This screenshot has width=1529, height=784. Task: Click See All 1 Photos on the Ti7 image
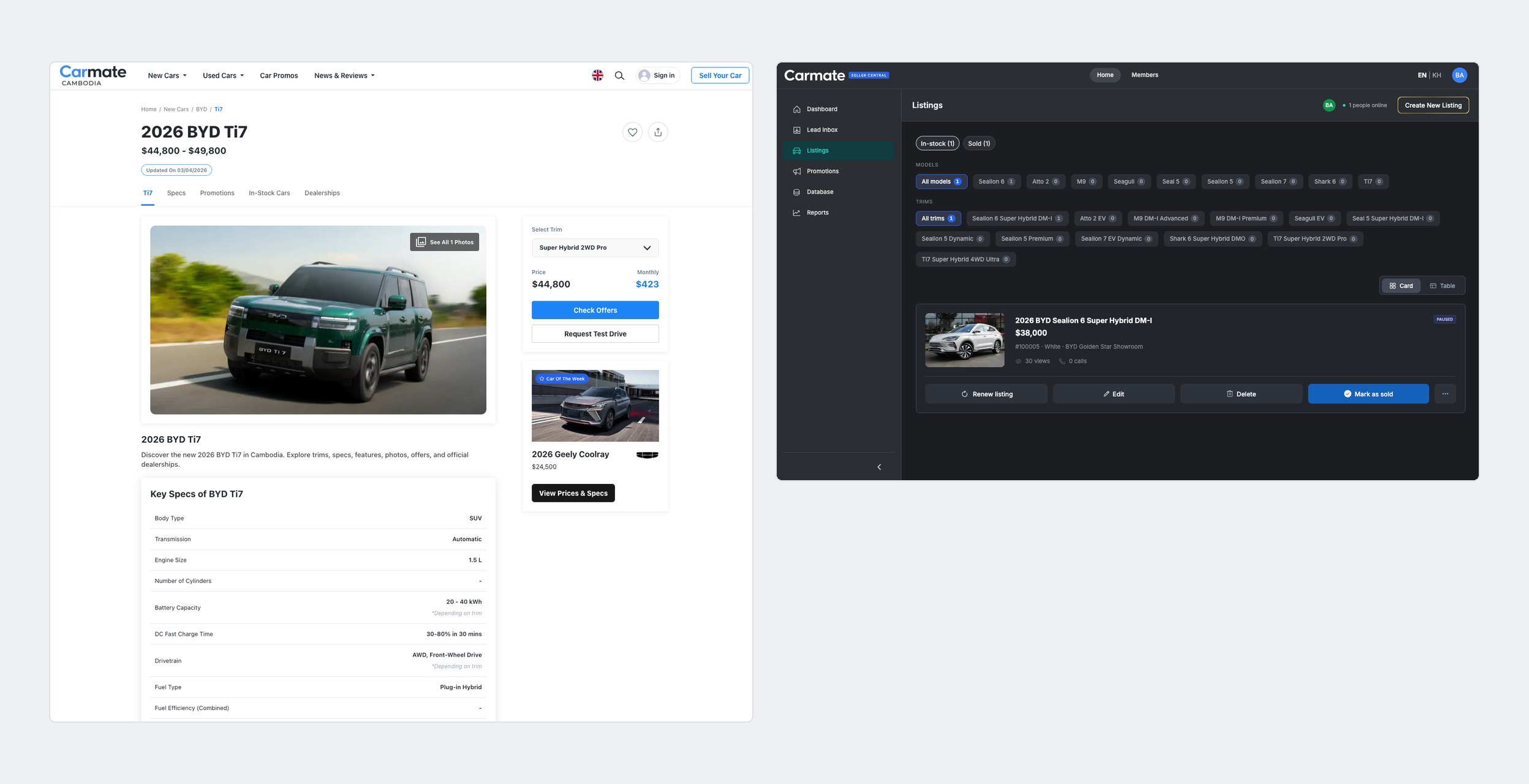coord(445,242)
